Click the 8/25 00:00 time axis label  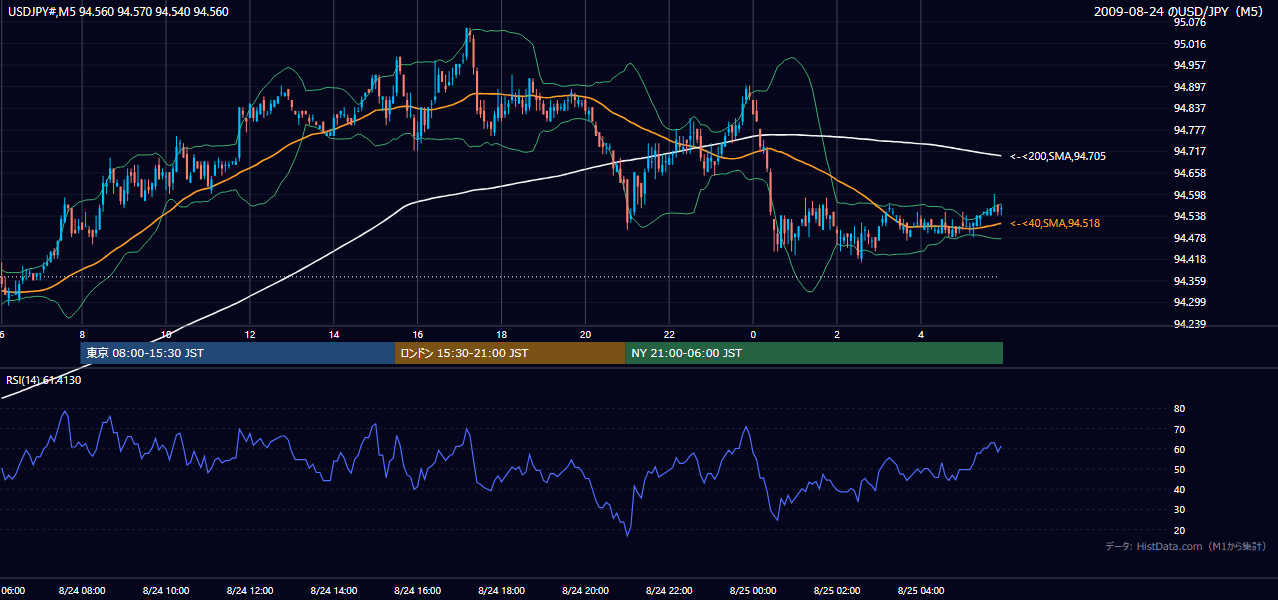pyautogui.click(x=754, y=590)
